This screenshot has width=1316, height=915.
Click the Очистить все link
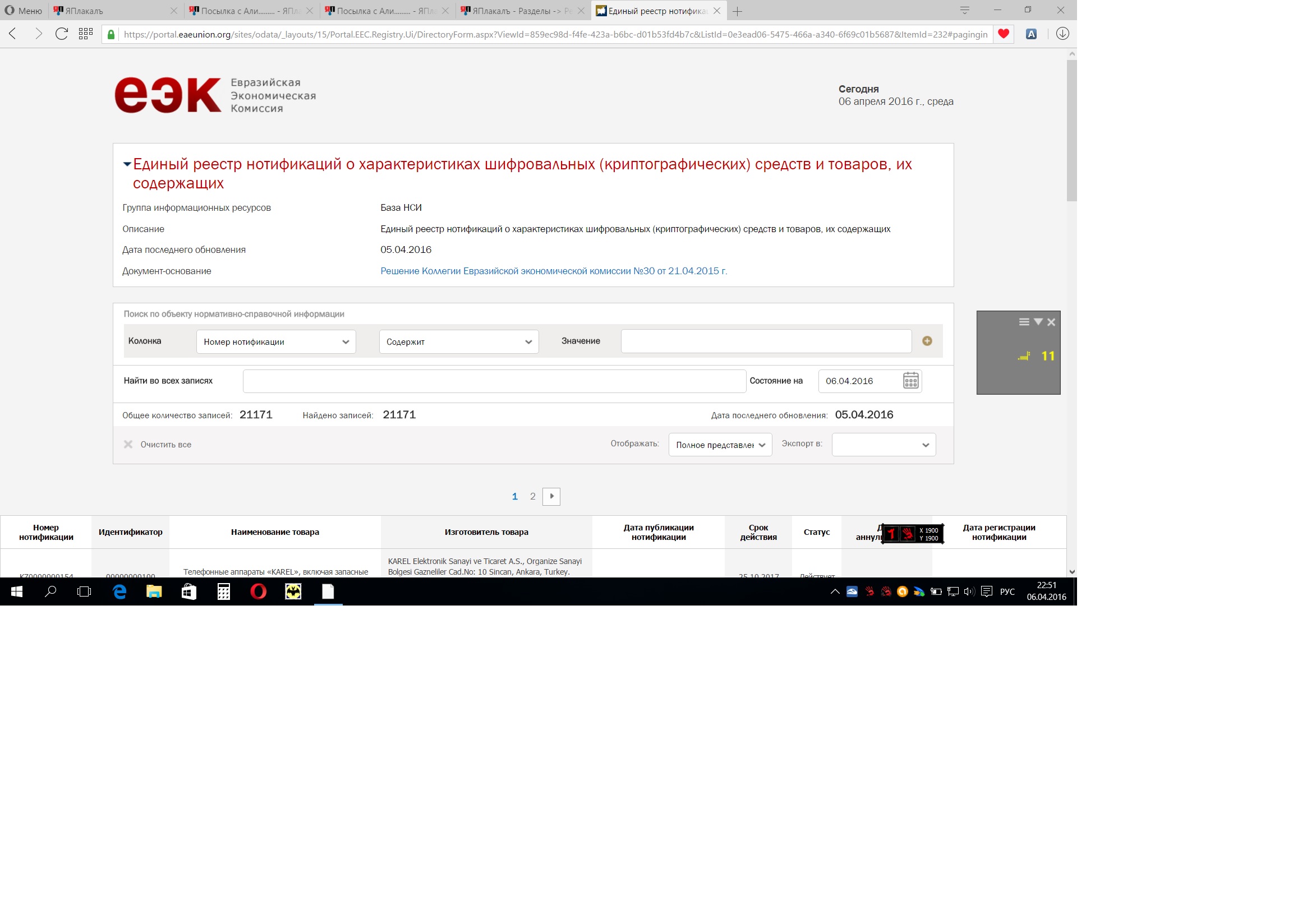click(x=165, y=445)
